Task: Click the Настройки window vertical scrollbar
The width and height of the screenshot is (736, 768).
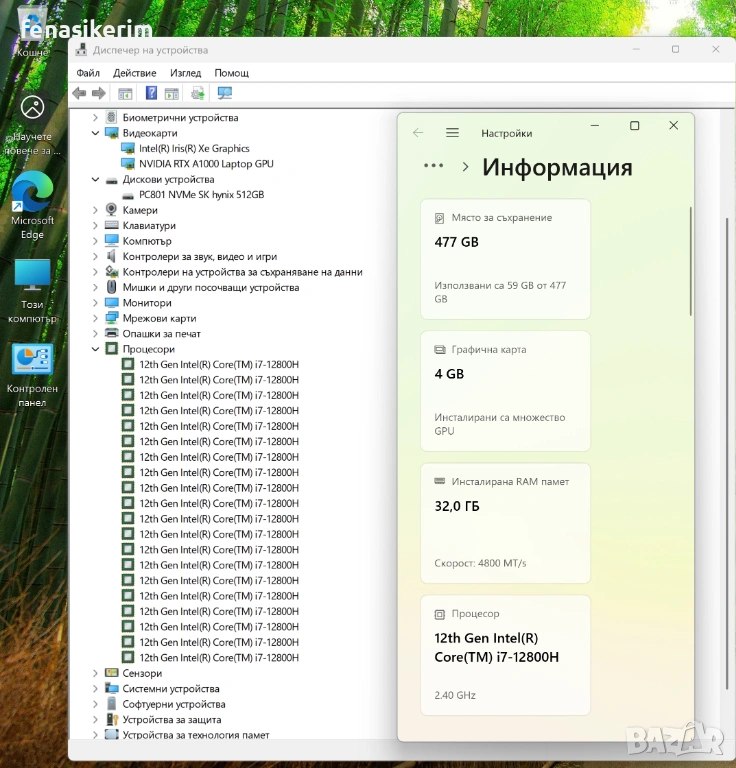Action: click(x=690, y=260)
